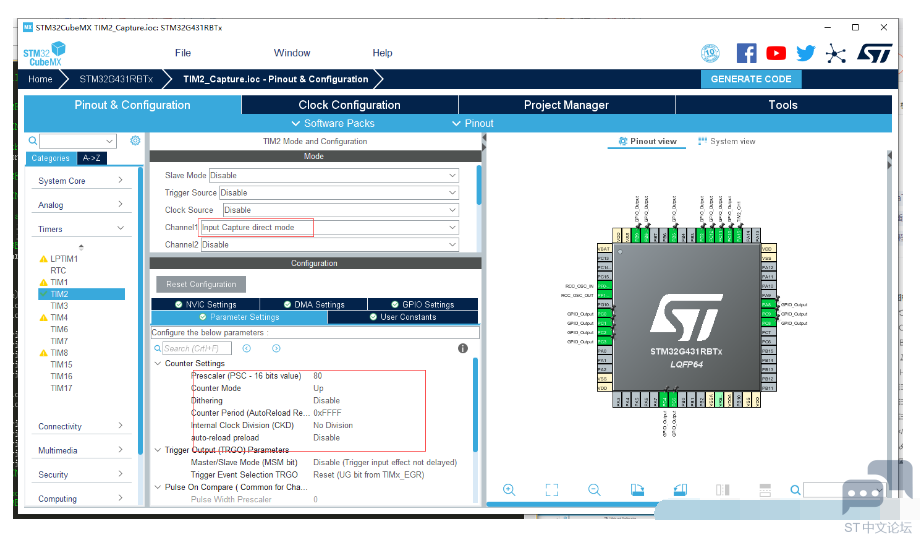
Task: Expand the Computing category
Action: 81,498
